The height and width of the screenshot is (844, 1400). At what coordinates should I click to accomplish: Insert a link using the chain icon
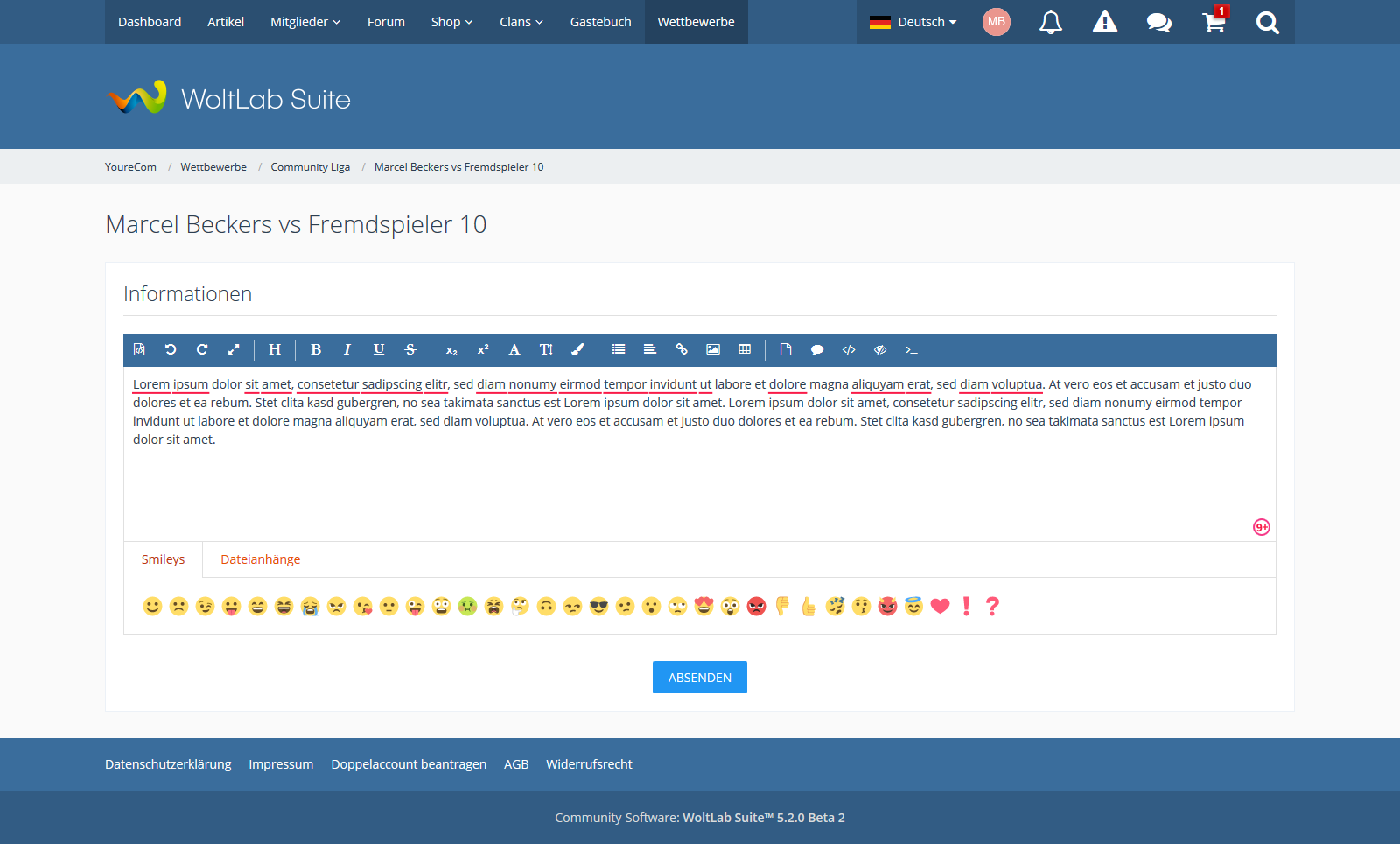682,349
